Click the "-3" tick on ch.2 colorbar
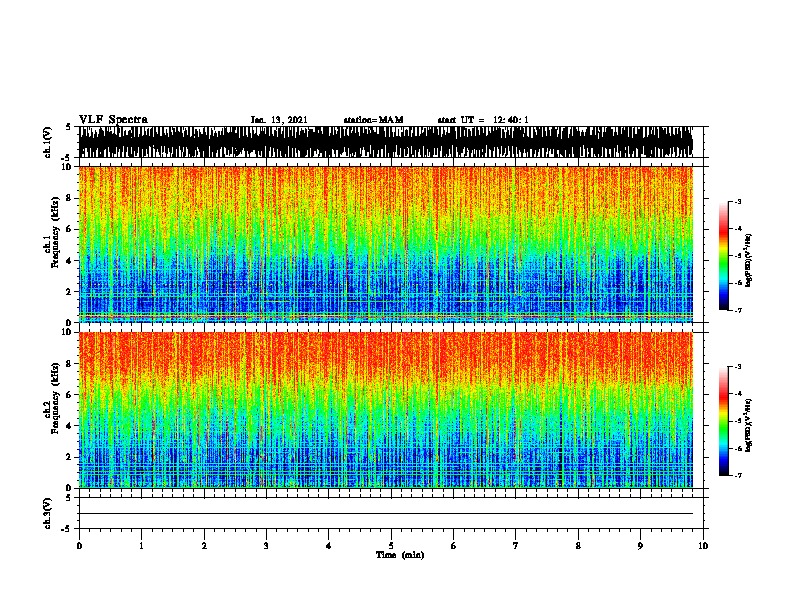The height and width of the screenshot is (612, 792). point(738,367)
